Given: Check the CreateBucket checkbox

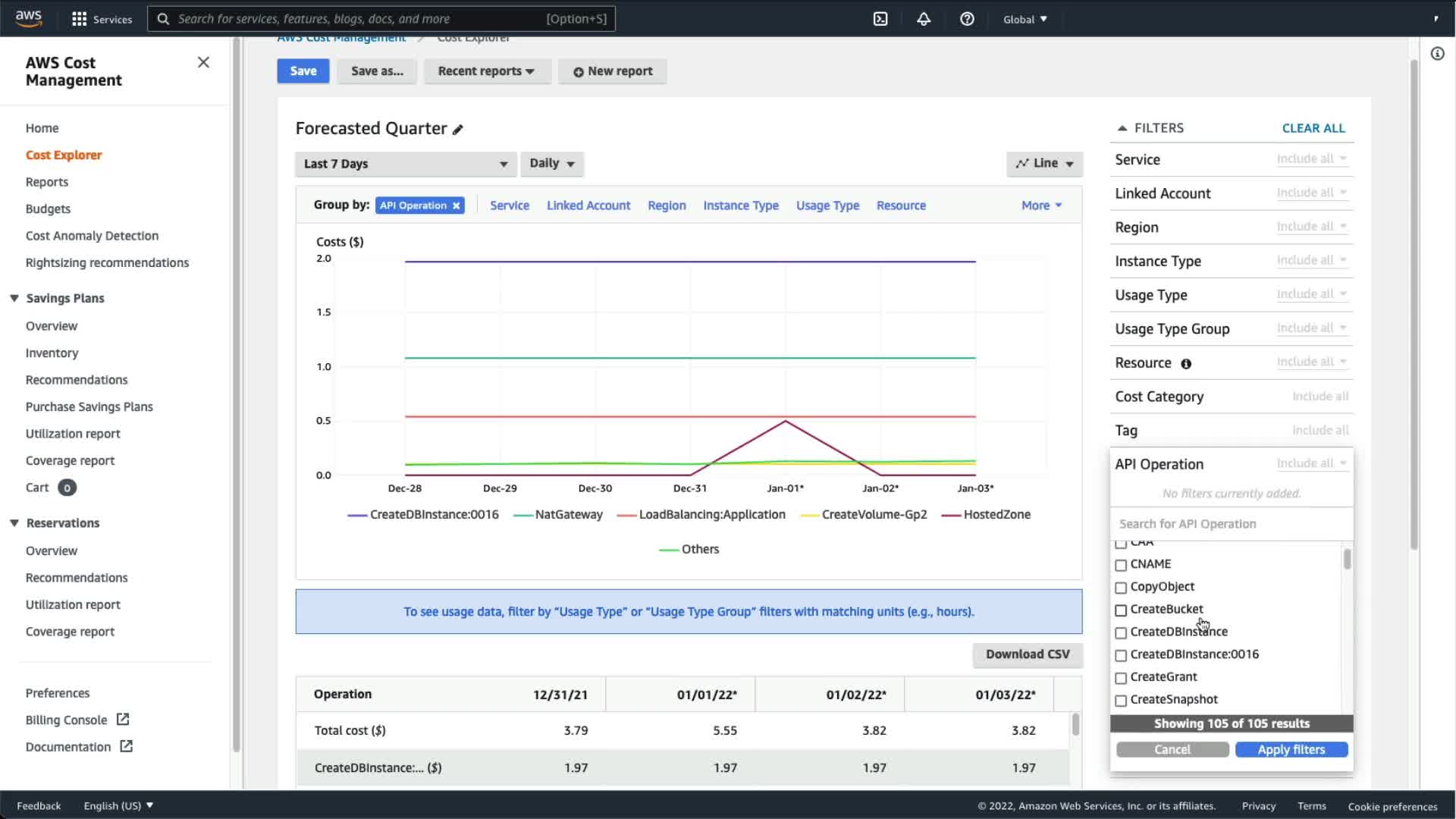Looking at the screenshot, I should pyautogui.click(x=1121, y=610).
